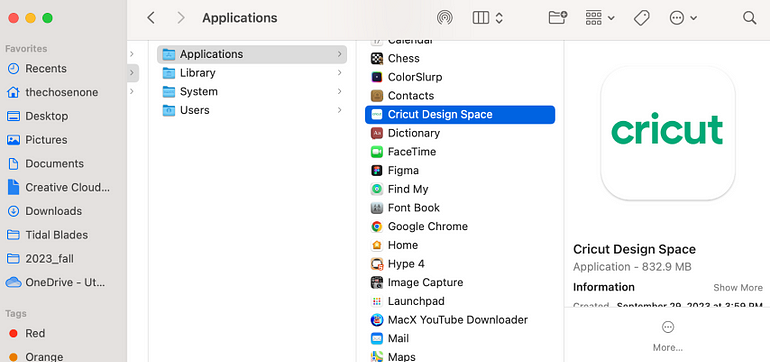Click the Cricut app preview thumbnail
Screen dimensions: 770x362
click(668, 133)
